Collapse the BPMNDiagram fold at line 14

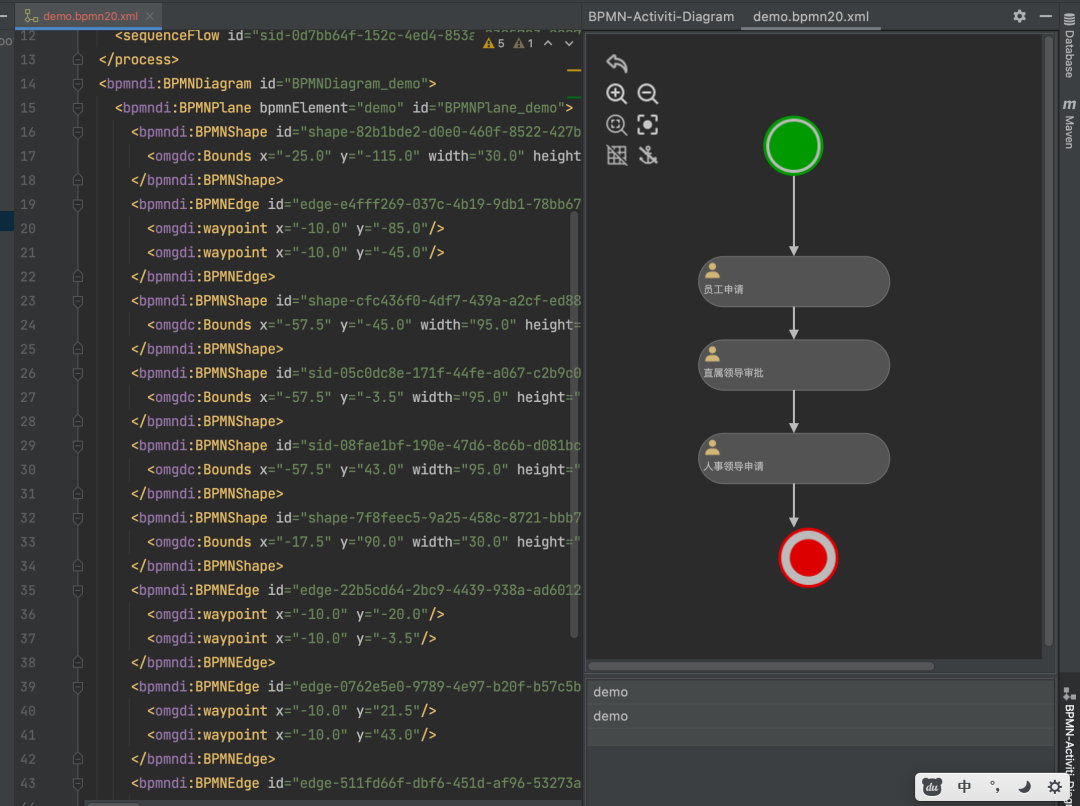click(78, 84)
